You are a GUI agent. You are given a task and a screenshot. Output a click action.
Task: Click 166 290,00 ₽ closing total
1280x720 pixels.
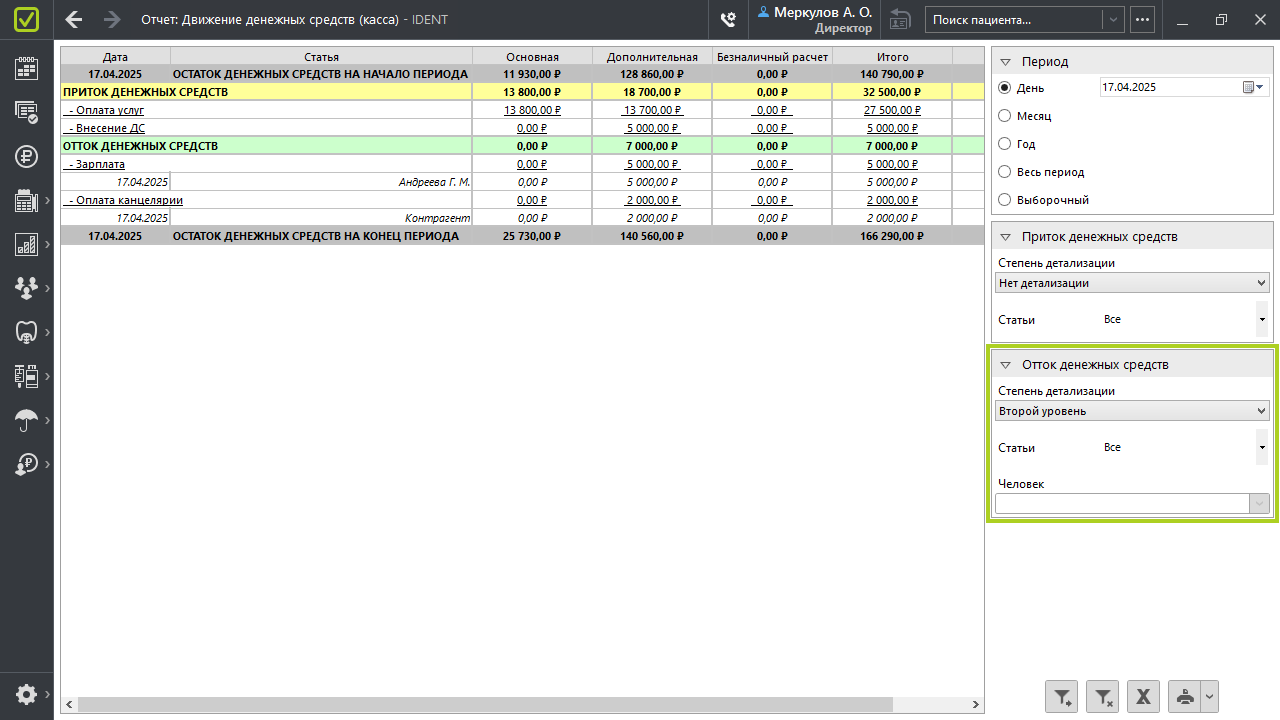click(892, 236)
